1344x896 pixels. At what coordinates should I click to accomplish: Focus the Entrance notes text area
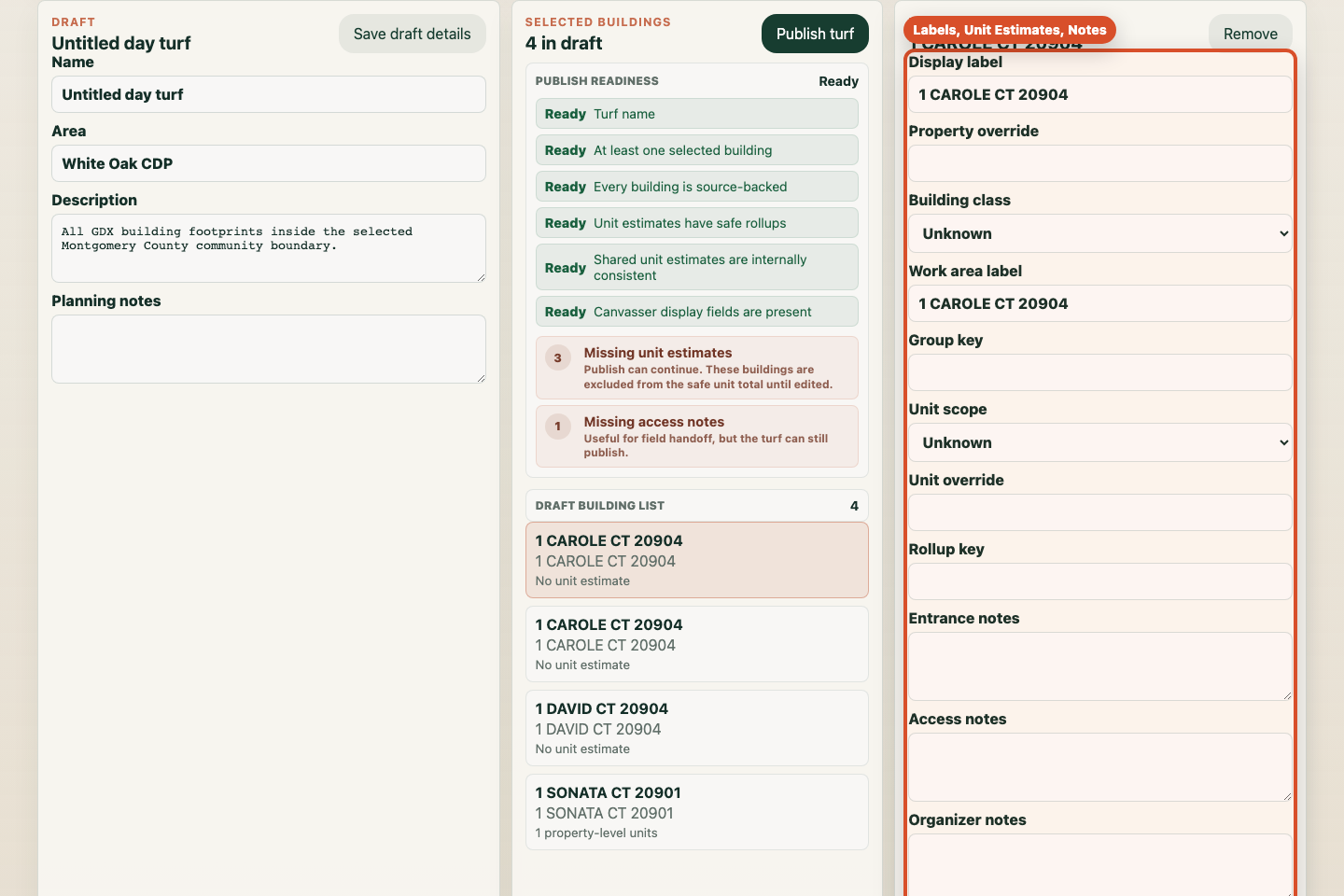(x=1100, y=666)
